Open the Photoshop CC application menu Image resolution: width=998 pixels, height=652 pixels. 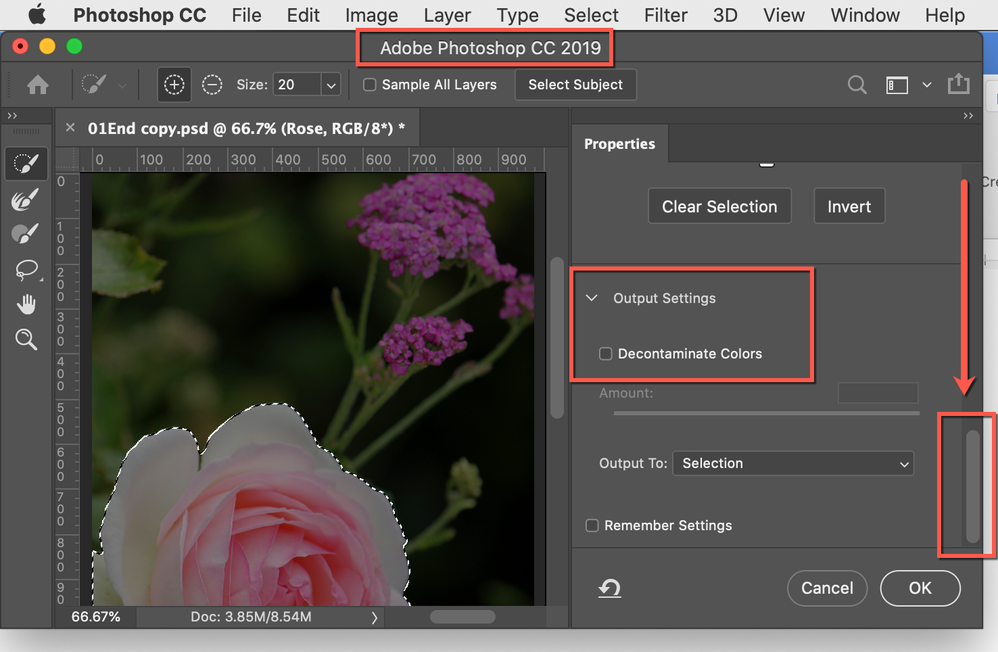(x=139, y=15)
